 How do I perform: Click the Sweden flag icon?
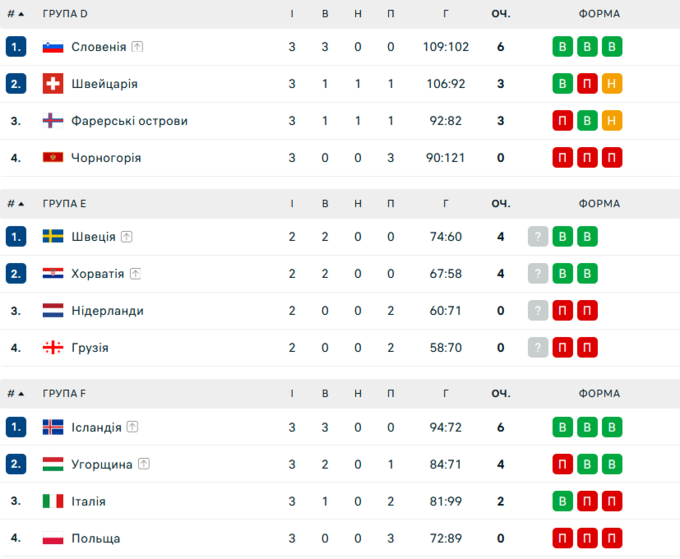(53, 237)
